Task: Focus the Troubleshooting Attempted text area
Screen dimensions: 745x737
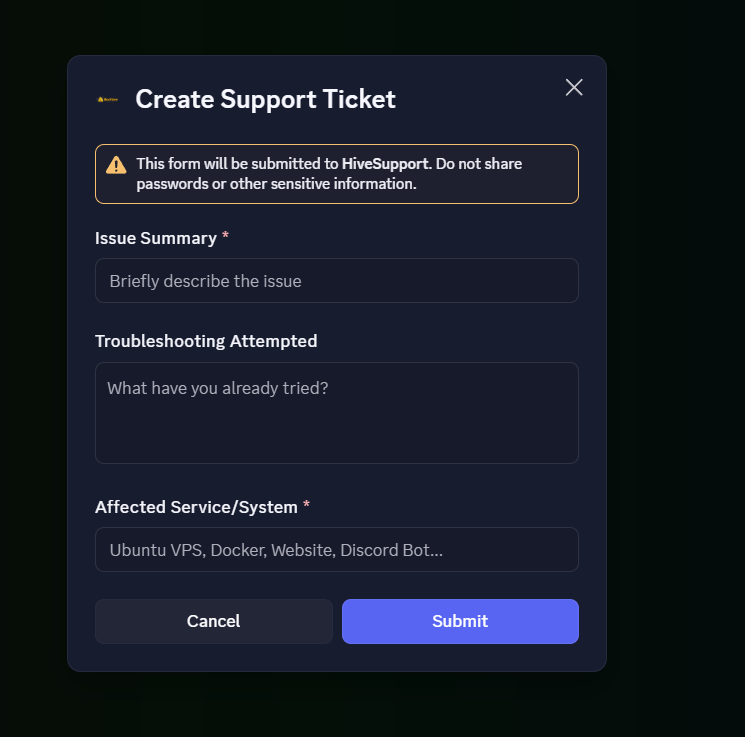Action: (336, 412)
